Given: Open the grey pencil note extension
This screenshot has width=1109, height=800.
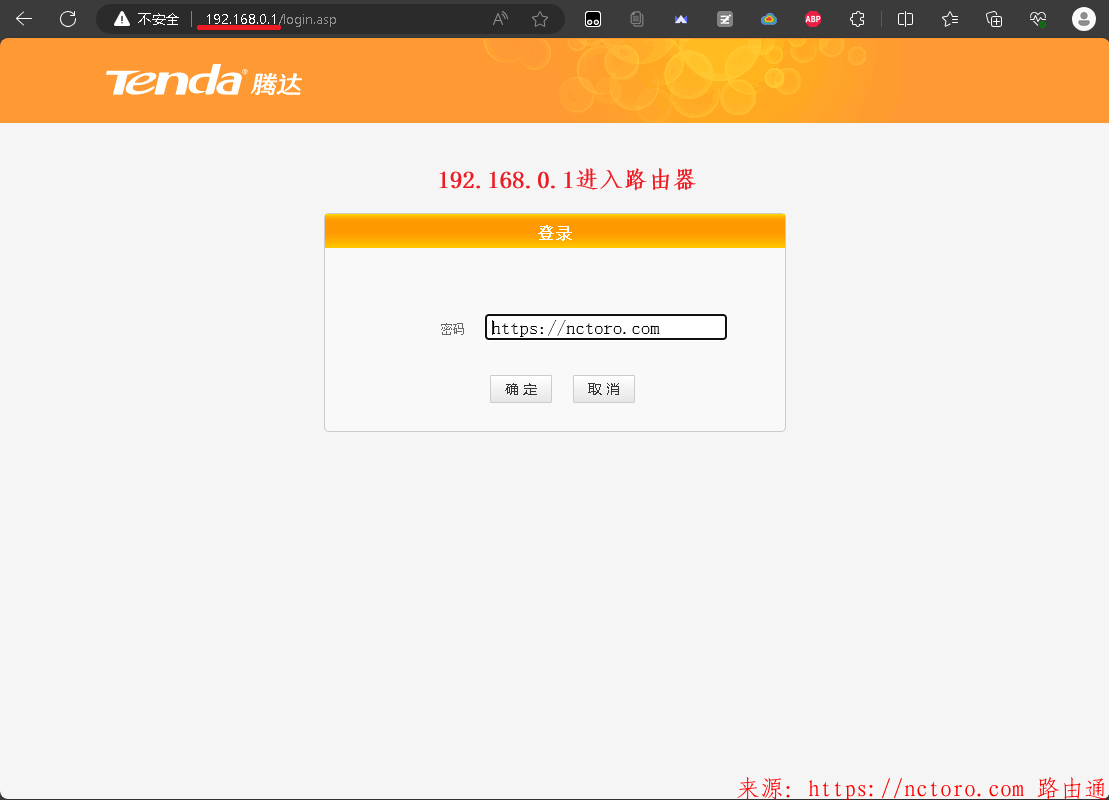Looking at the screenshot, I should pos(725,20).
